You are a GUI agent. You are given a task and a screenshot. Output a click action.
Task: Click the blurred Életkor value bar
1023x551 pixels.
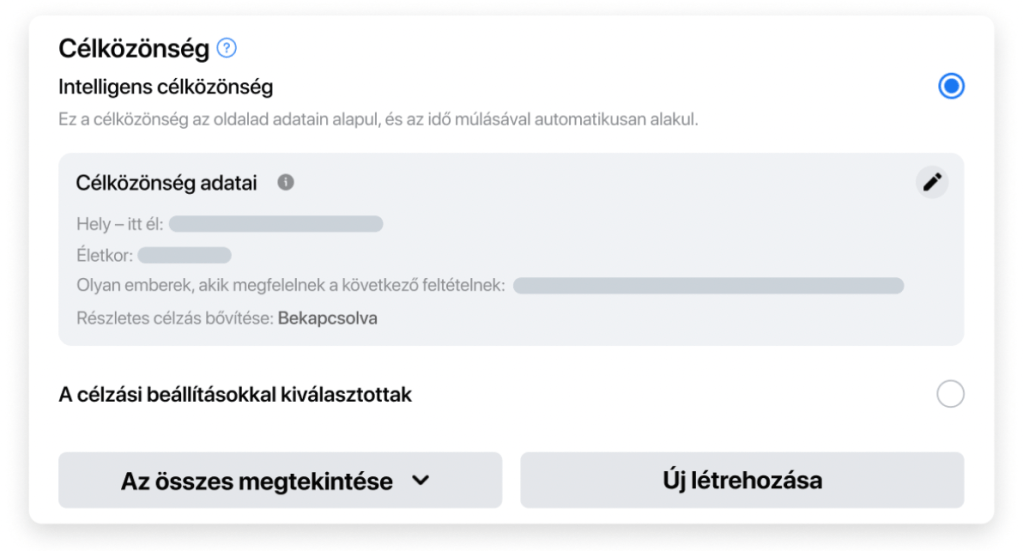click(184, 255)
